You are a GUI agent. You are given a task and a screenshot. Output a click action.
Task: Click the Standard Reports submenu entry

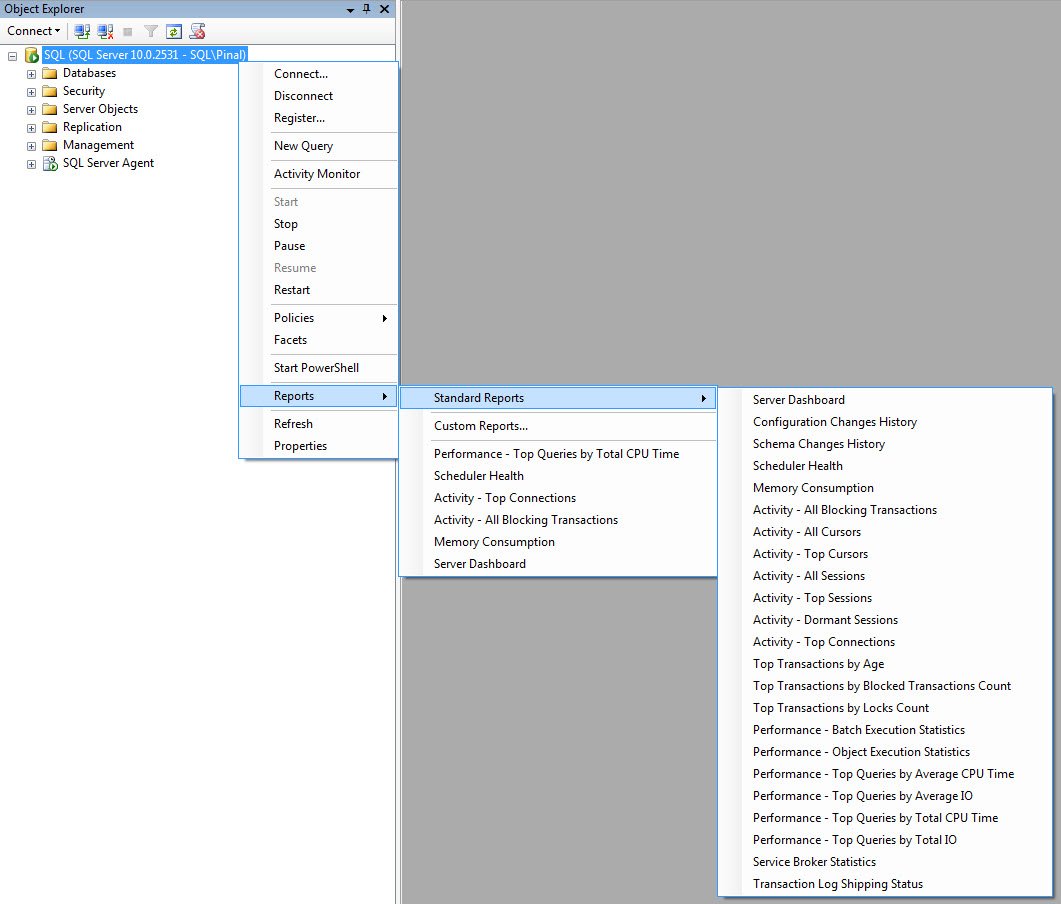(558, 398)
